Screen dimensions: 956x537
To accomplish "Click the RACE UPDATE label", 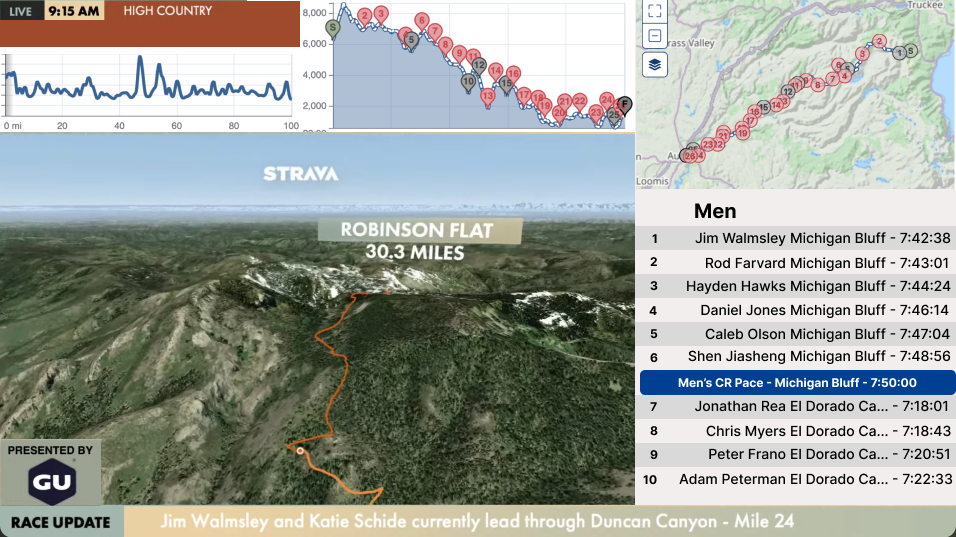I will (61, 522).
